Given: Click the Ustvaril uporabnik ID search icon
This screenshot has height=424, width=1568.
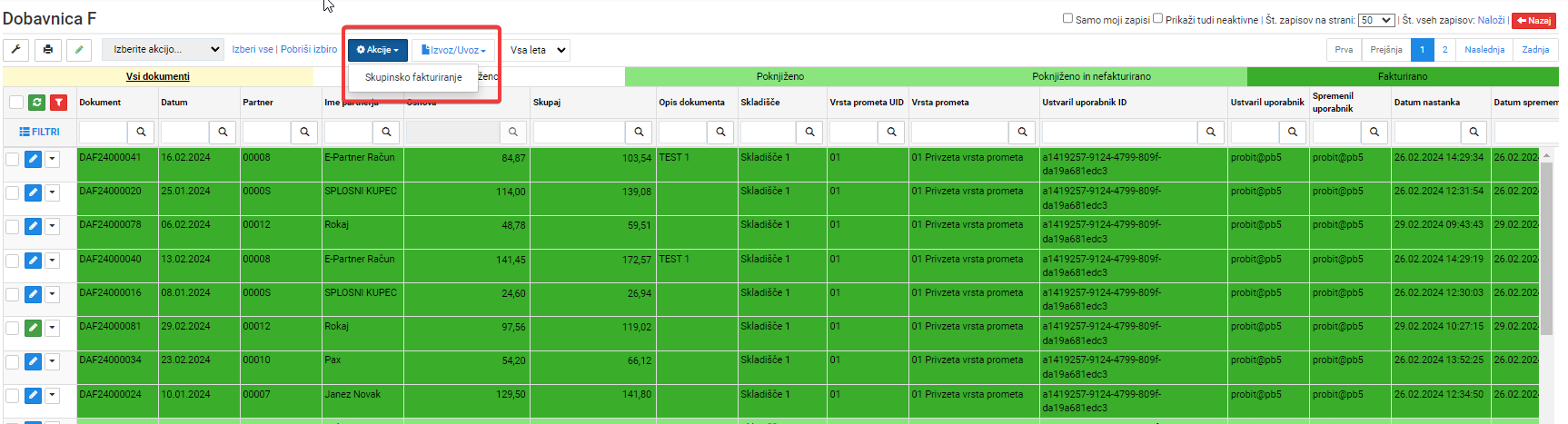Looking at the screenshot, I should (x=1210, y=132).
